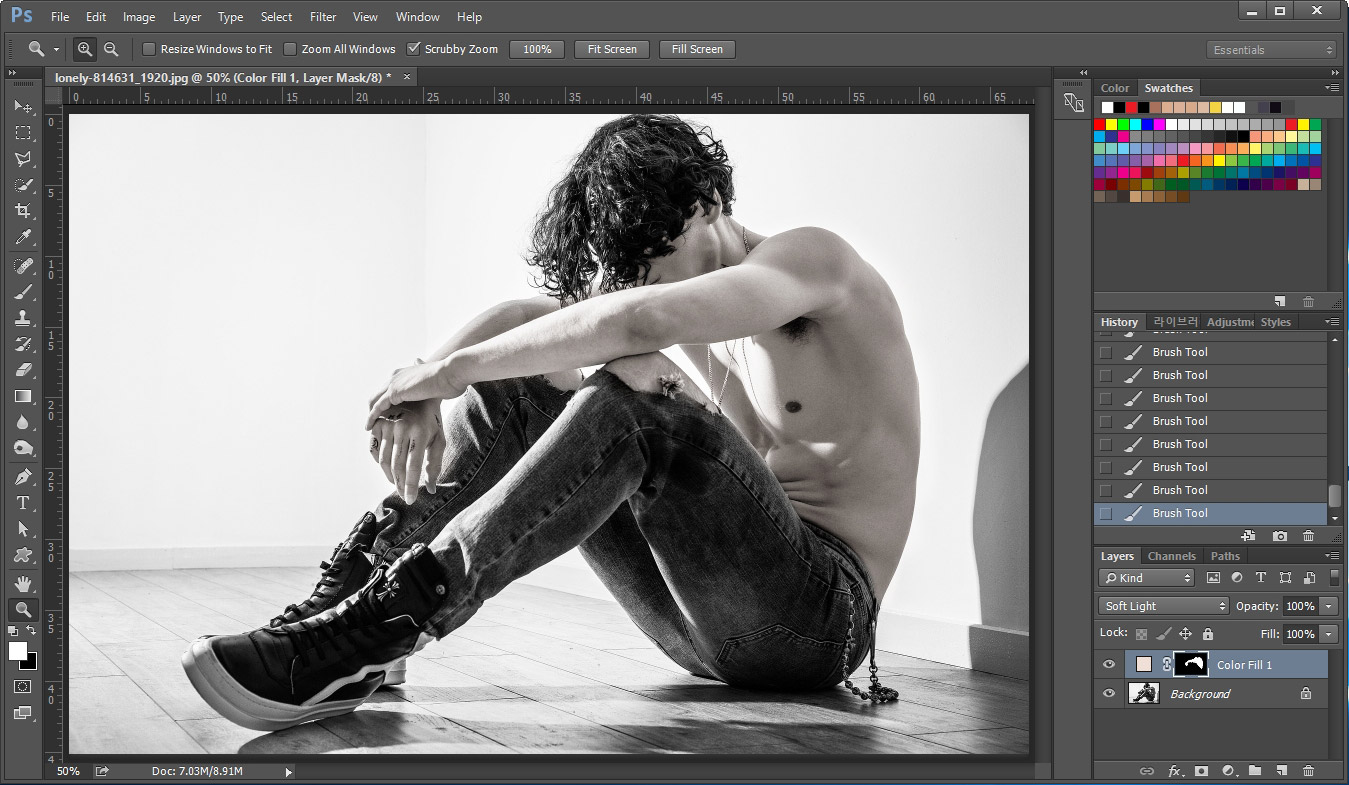Create a new group folder icon
Viewport: 1349px width, 785px height.
coord(1255,771)
